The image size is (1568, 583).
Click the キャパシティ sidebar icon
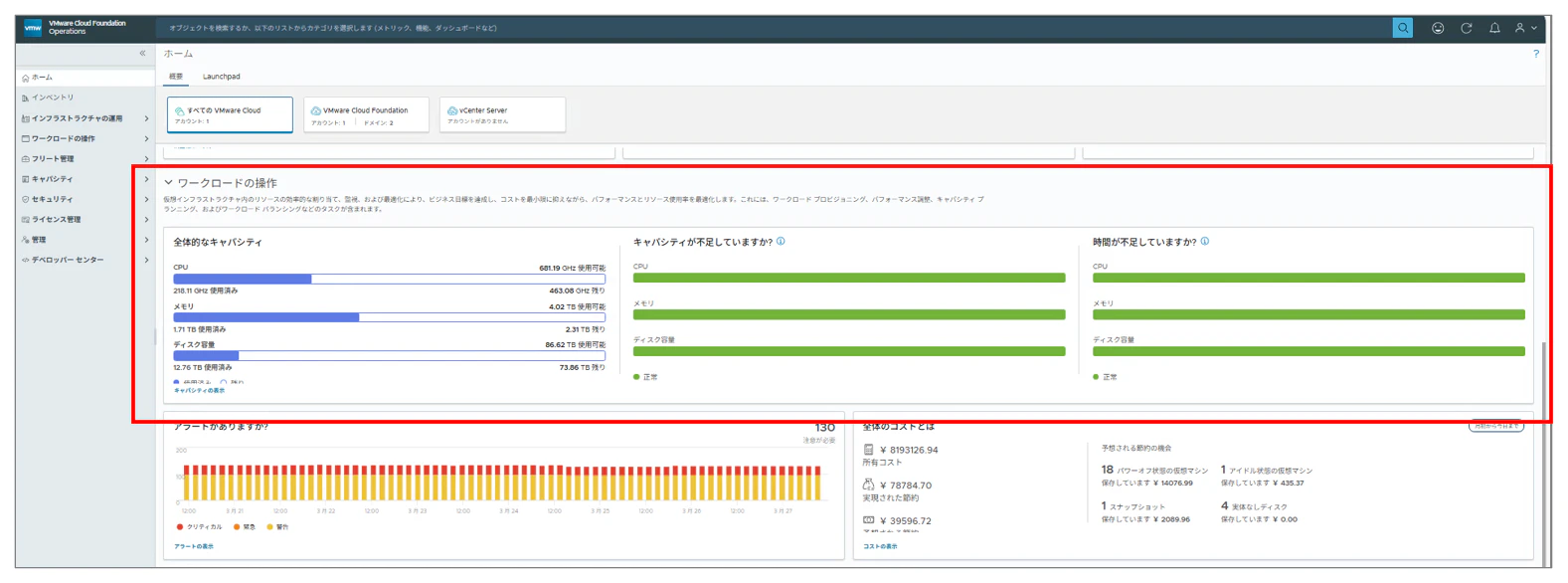tap(26, 179)
